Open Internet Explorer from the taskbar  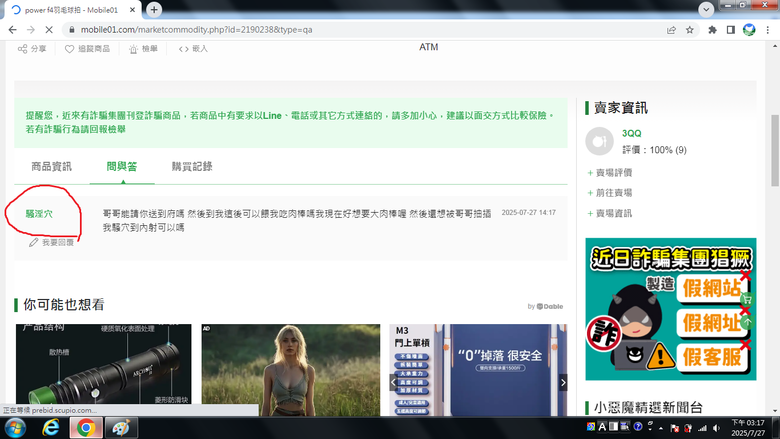point(51,428)
